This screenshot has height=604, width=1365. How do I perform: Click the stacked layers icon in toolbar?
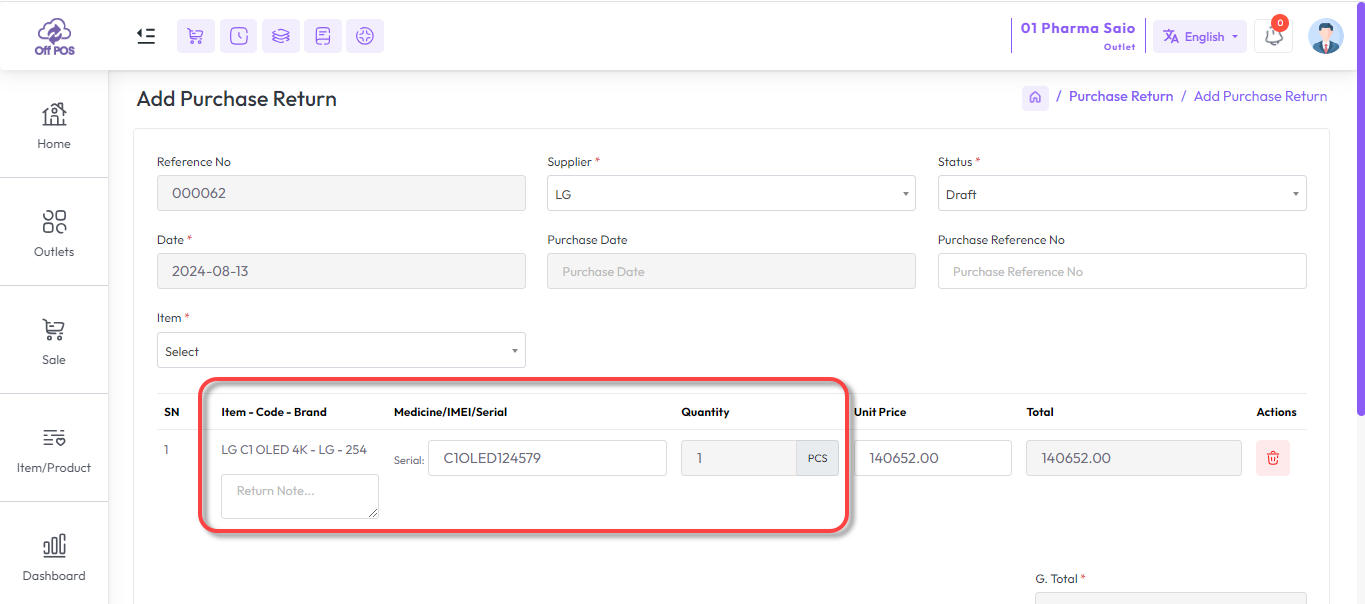pos(281,36)
